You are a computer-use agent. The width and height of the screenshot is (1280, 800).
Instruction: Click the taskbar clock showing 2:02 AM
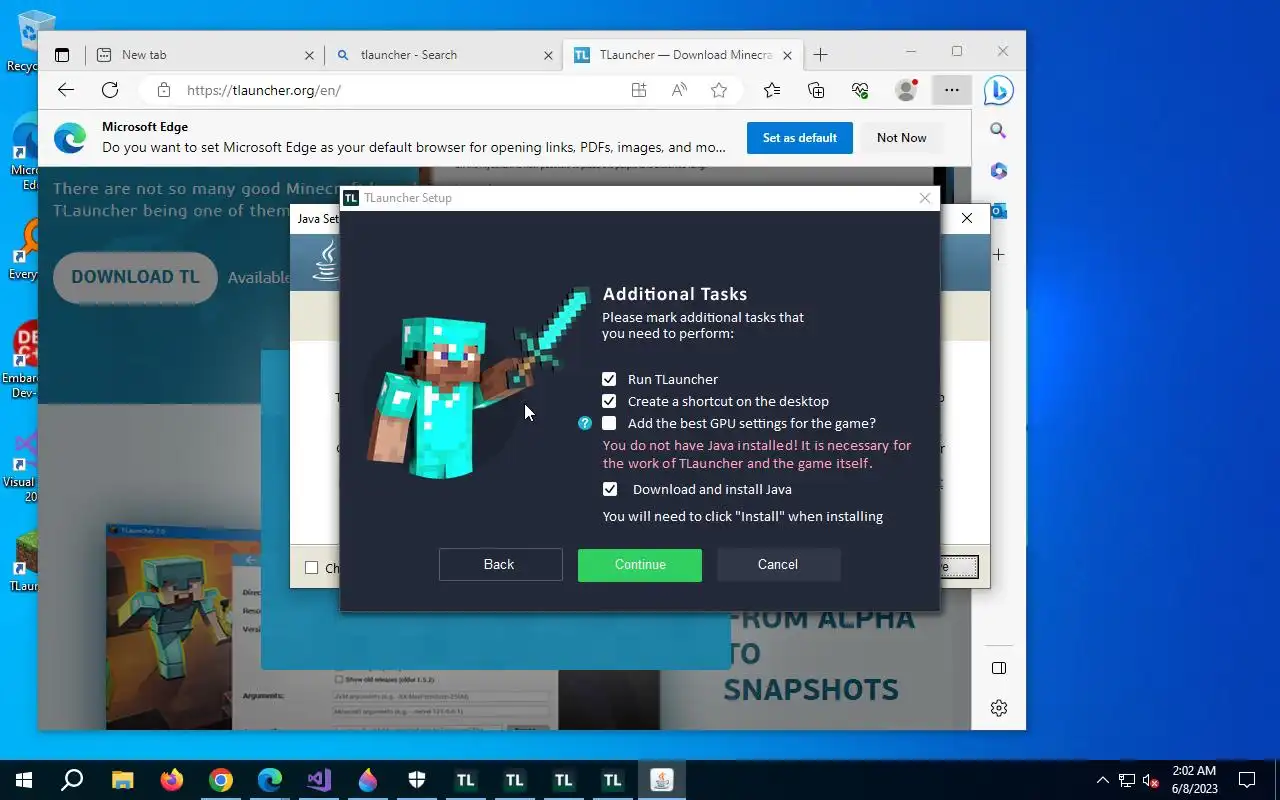tap(1194, 780)
